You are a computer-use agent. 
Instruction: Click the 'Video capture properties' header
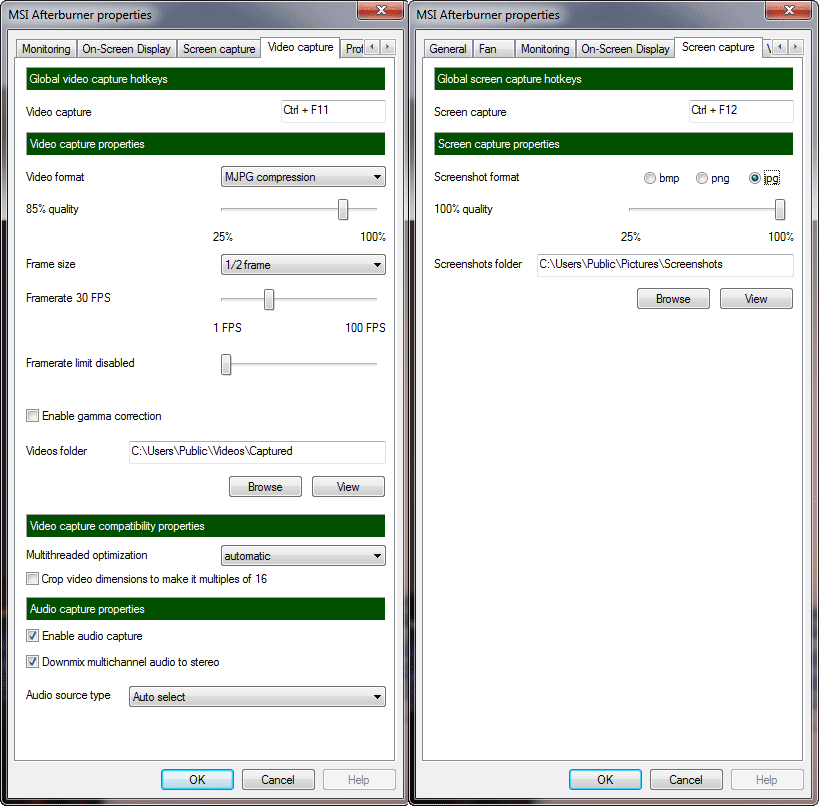tap(205, 144)
